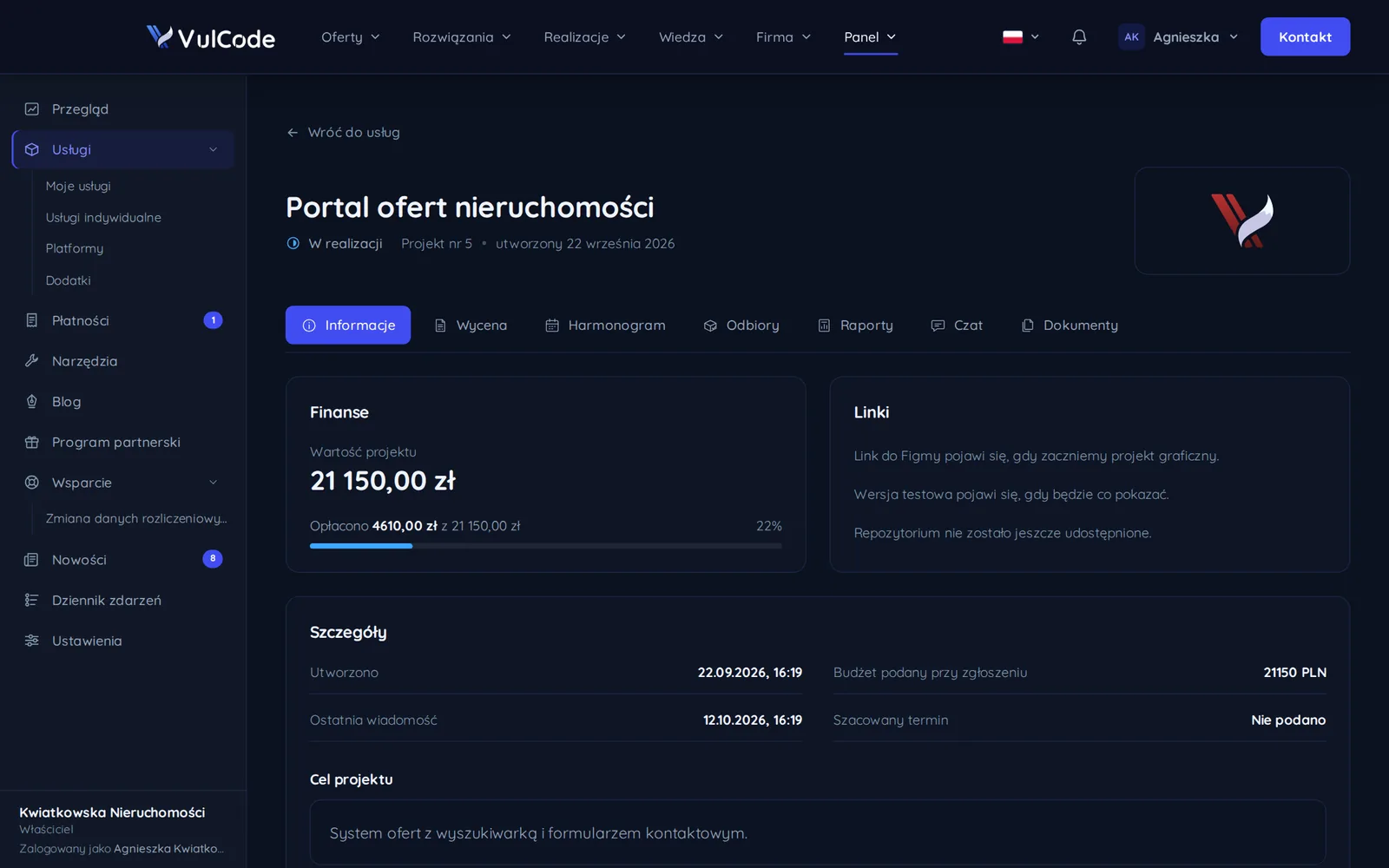Open the Rozwiązania dropdown menu
The width and height of the screenshot is (1389, 868).
(x=462, y=37)
